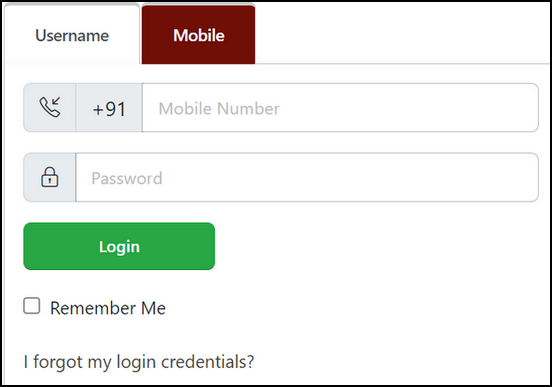Open the forgot login credentials link

139,362
